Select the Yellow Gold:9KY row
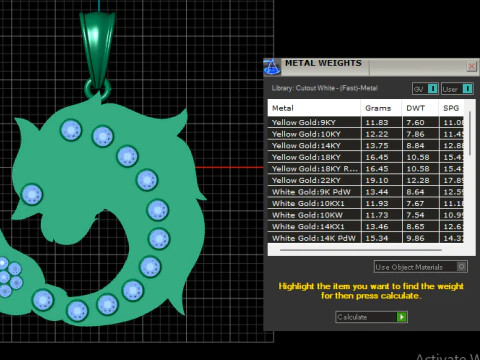The image size is (480, 360). tap(366, 122)
